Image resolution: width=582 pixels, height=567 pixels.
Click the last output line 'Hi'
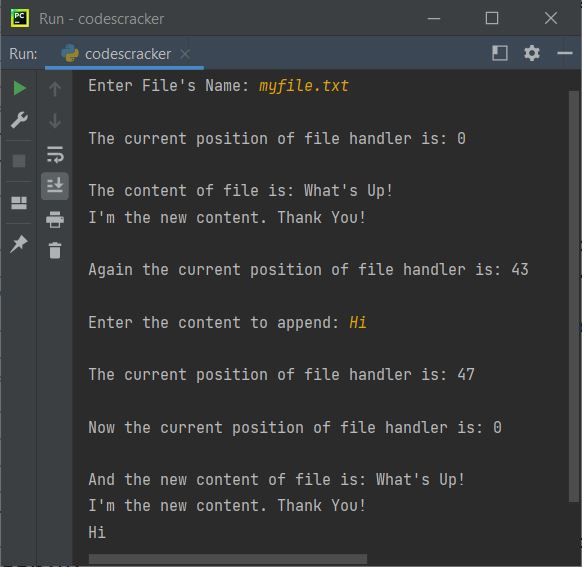tap(97, 532)
